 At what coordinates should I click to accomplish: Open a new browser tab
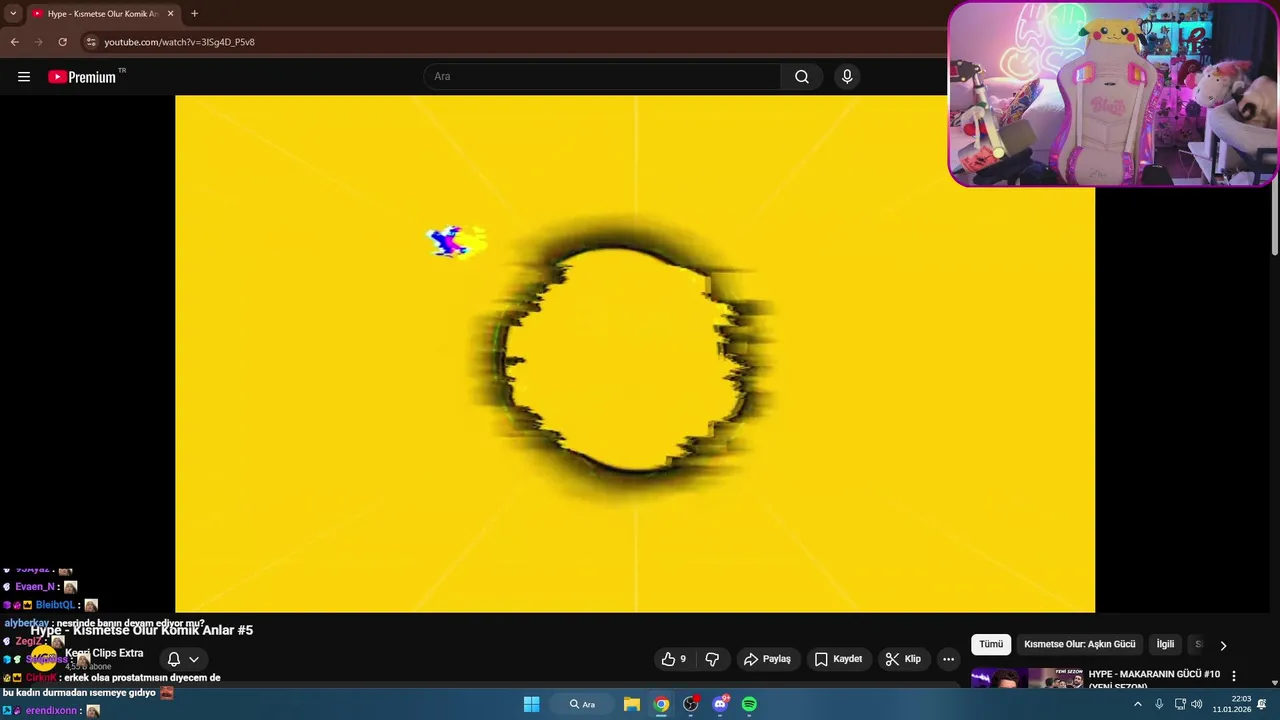(x=194, y=14)
